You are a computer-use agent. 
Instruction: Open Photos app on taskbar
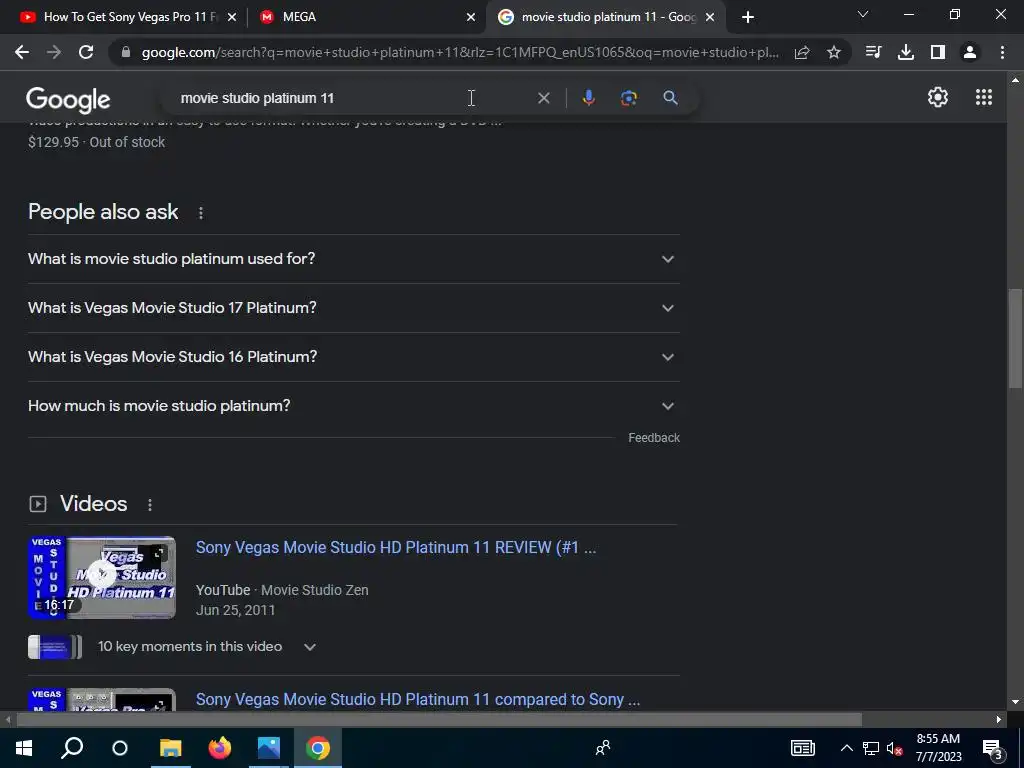(x=268, y=748)
